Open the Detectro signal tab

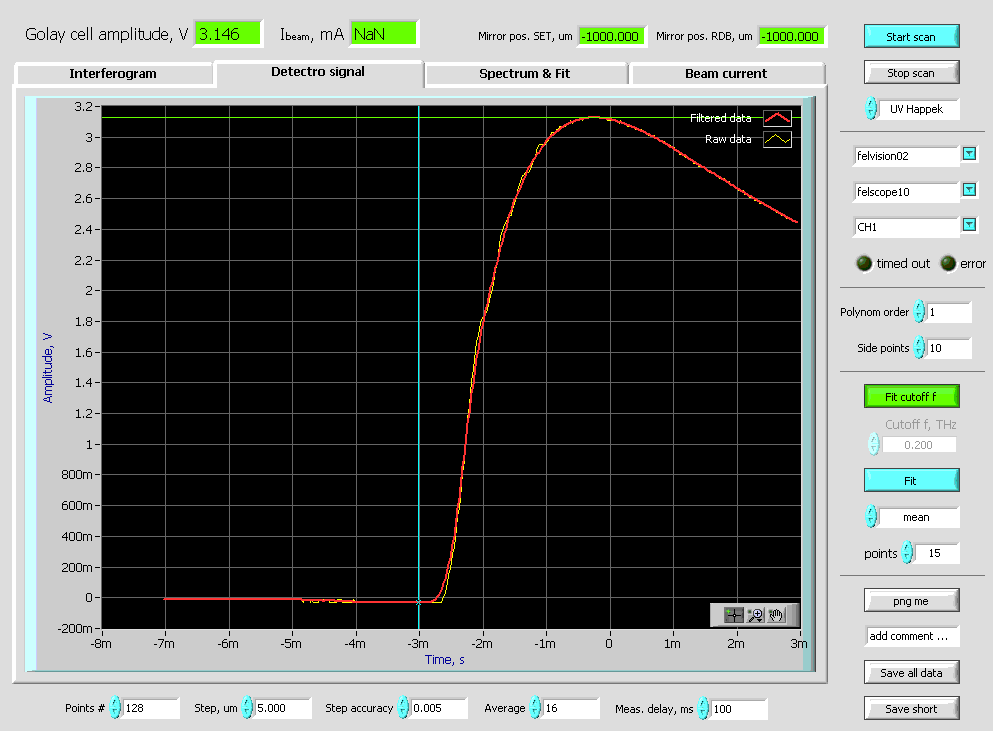coord(318,72)
